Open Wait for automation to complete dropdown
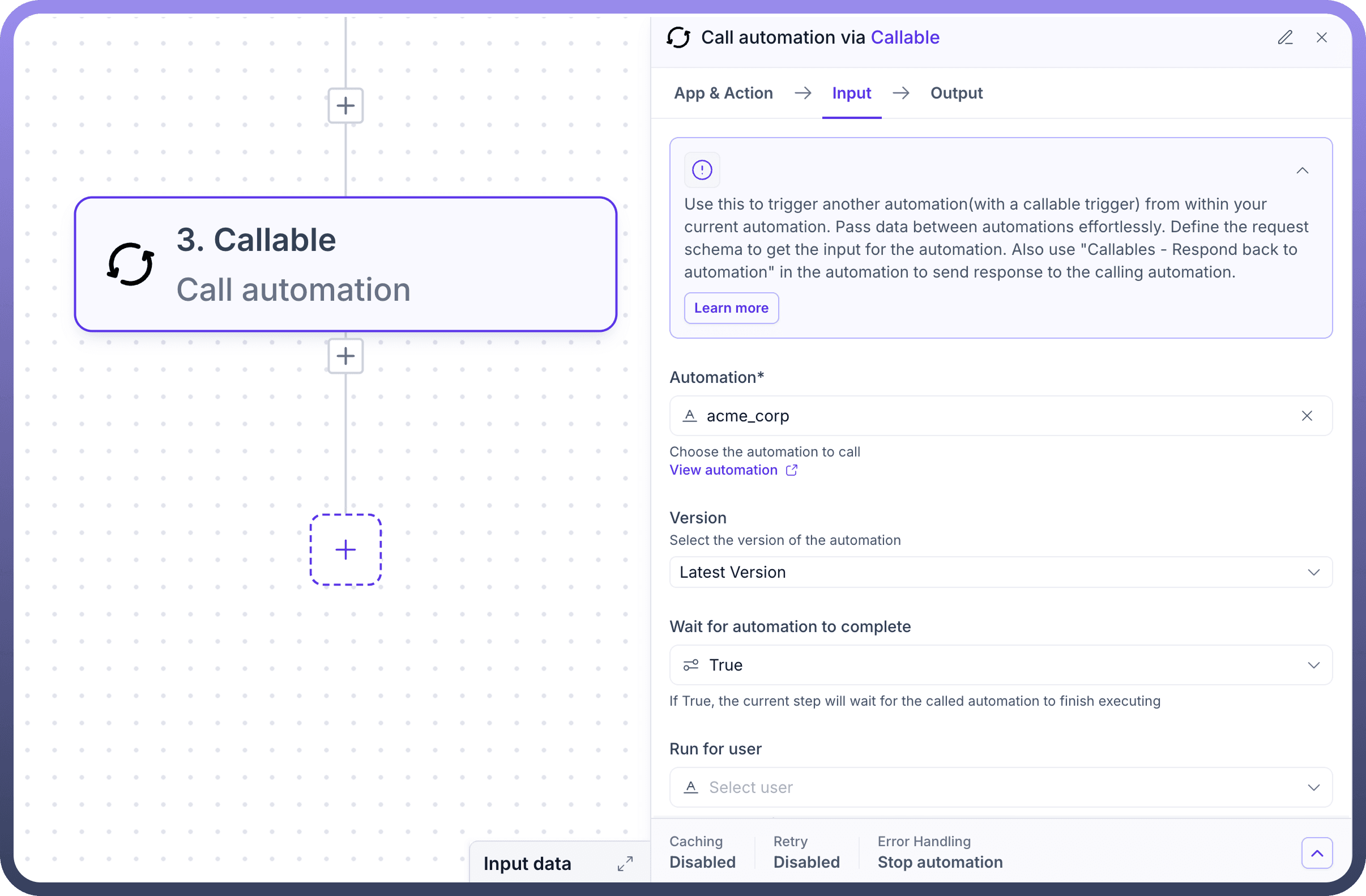This screenshot has width=1366, height=896. click(x=1000, y=665)
